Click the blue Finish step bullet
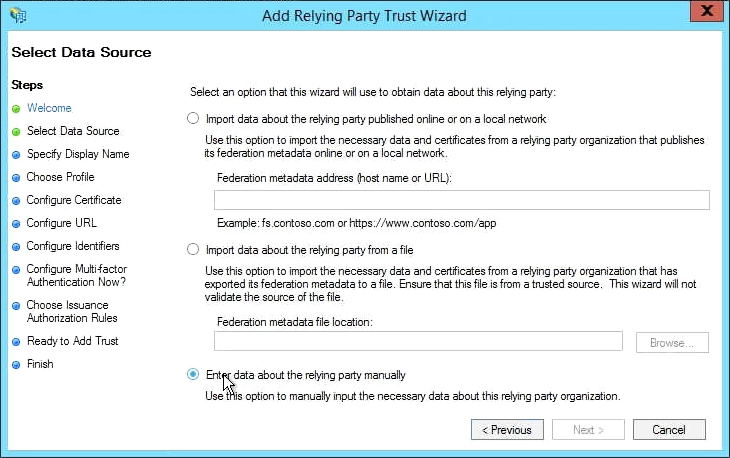 (x=16, y=365)
